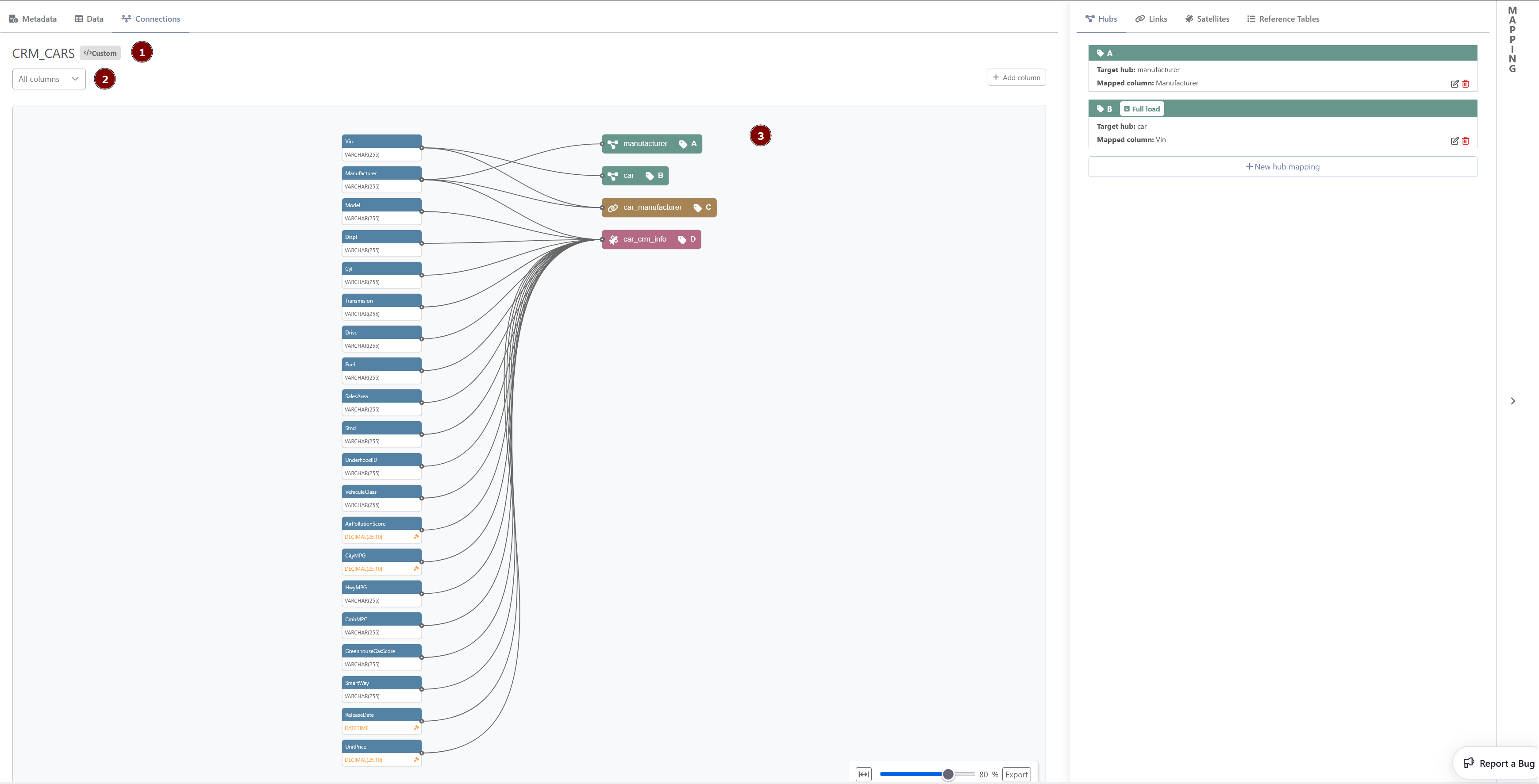Toggle the Full load badge on mapping B
Screen dimensions: 1539x784
1142,109
